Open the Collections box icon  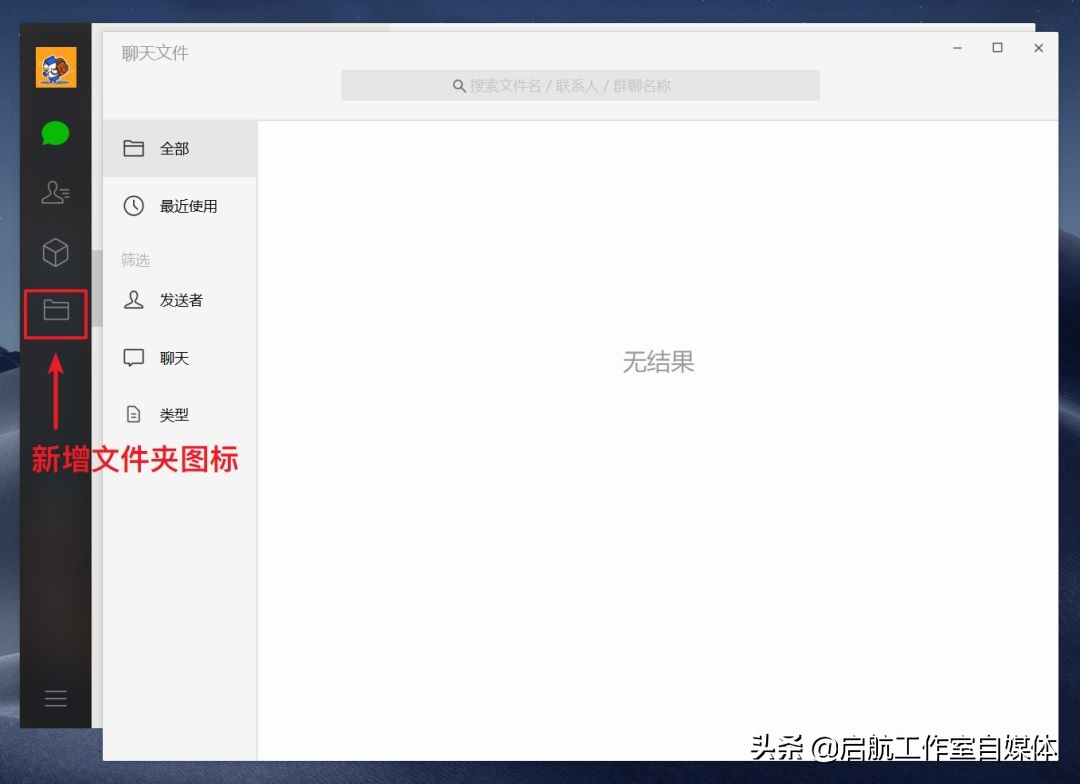pyautogui.click(x=55, y=252)
